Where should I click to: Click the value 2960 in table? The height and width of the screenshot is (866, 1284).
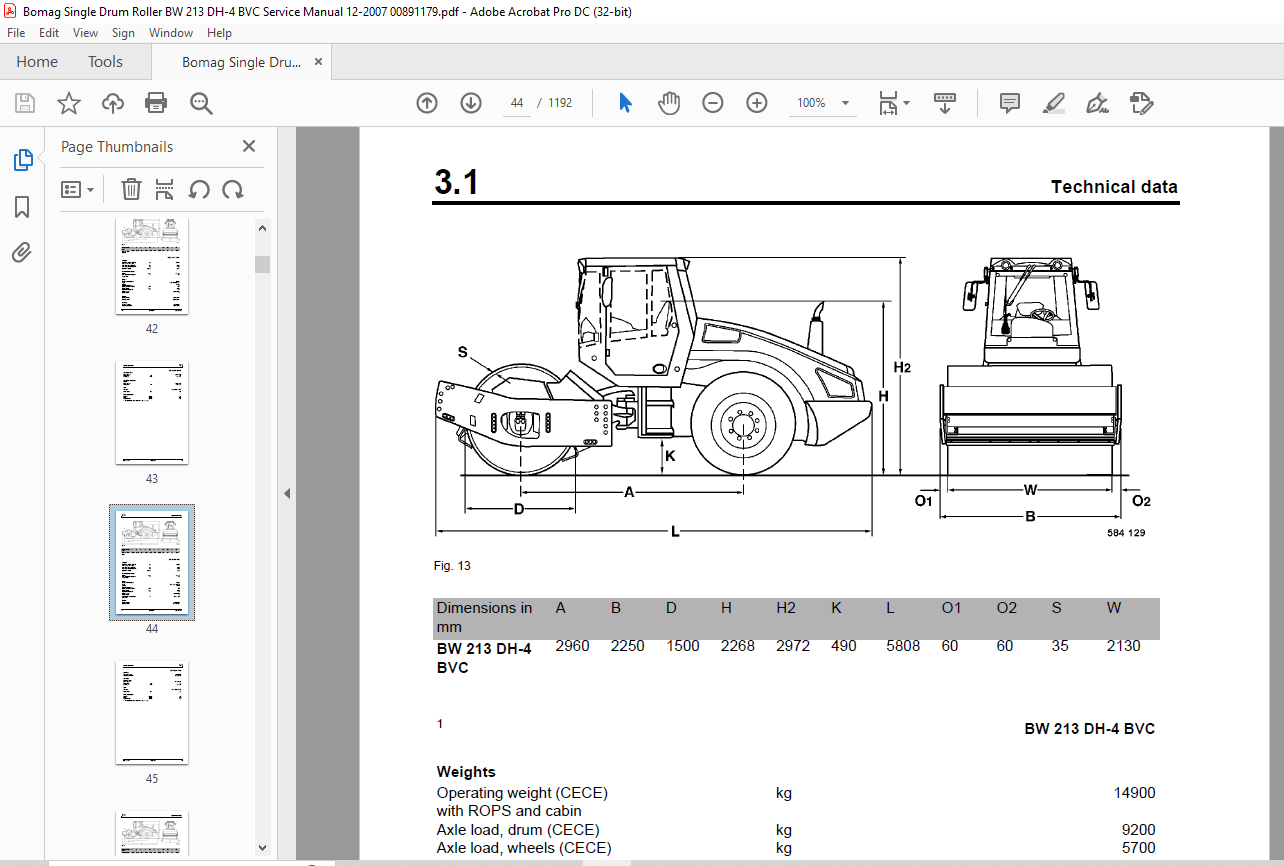572,646
